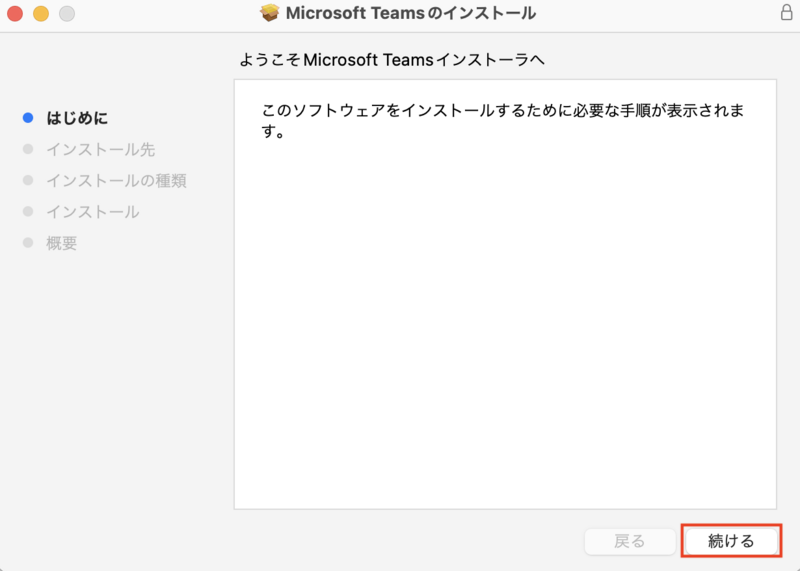Click the Microsoft Teamsのインストール window title
The width and height of the screenshot is (800, 571).
coord(410,13)
